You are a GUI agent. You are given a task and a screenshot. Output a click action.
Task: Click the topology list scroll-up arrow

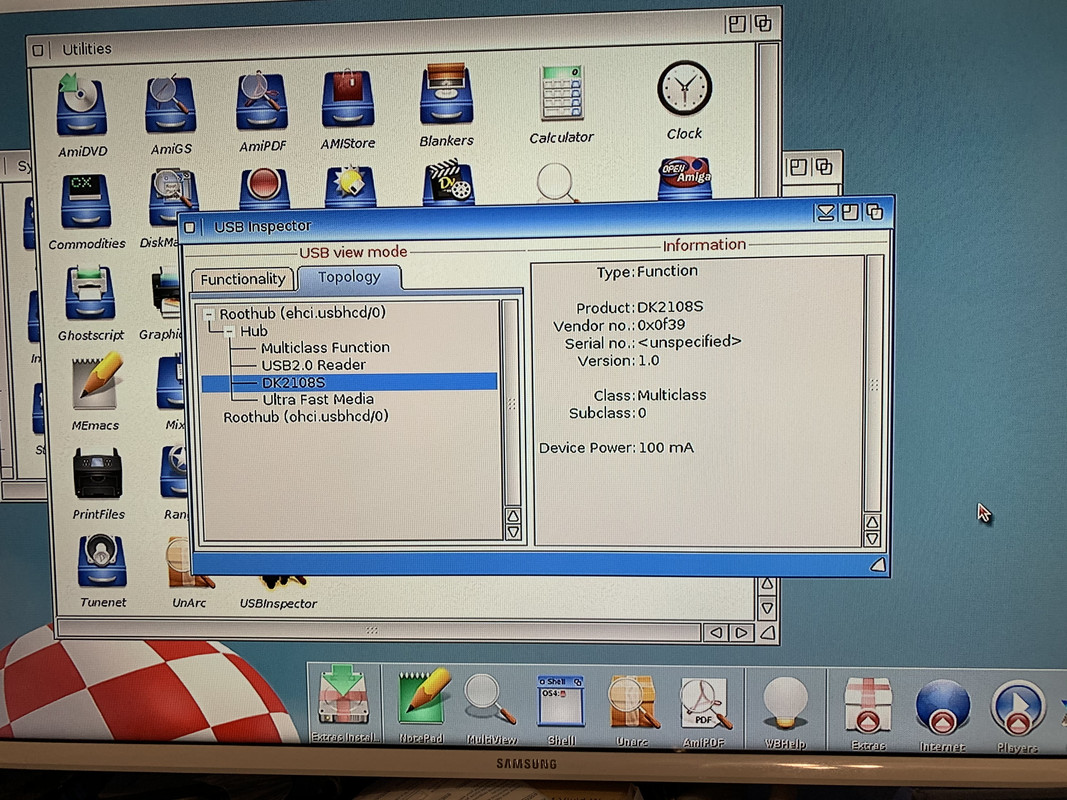pyautogui.click(x=513, y=516)
